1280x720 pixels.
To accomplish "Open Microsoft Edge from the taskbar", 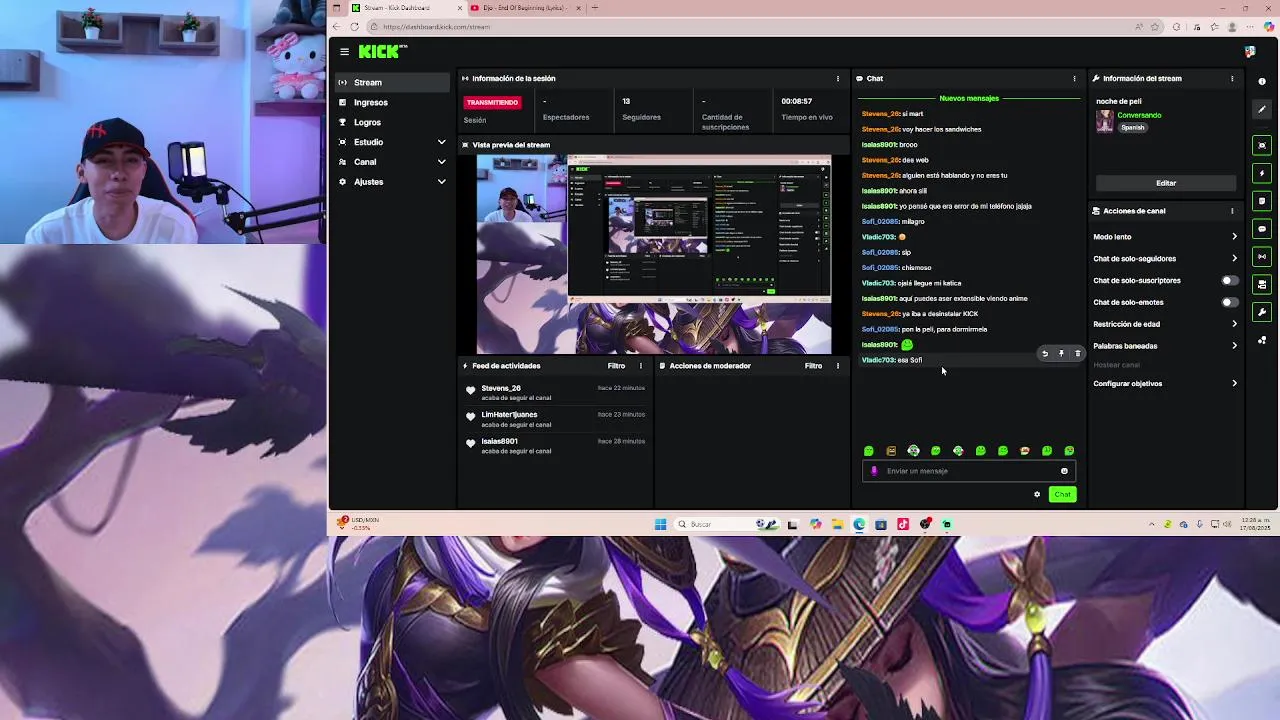I will click(x=859, y=524).
